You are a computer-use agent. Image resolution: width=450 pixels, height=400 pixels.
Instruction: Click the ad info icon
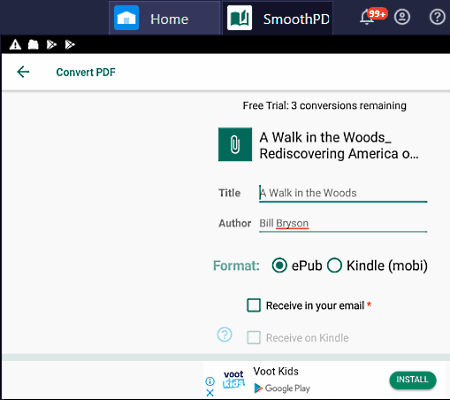click(x=210, y=381)
